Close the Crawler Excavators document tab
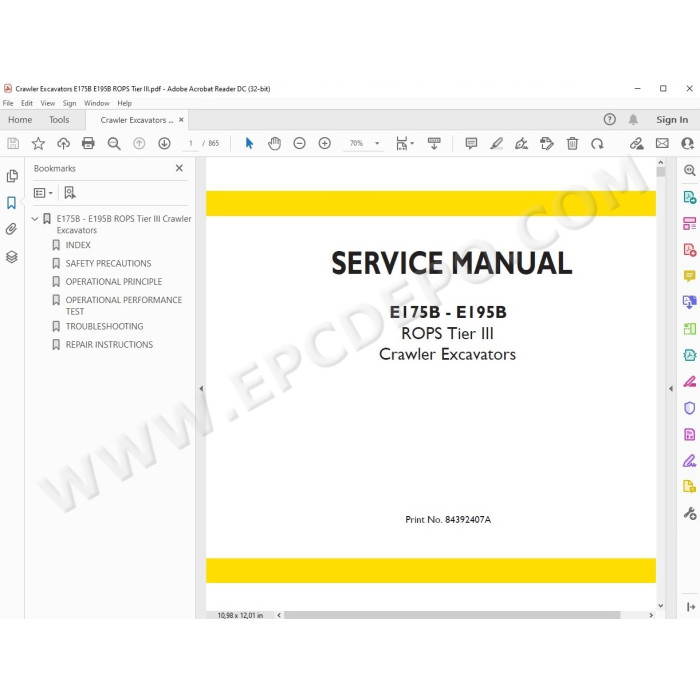700x700 pixels. [181, 120]
